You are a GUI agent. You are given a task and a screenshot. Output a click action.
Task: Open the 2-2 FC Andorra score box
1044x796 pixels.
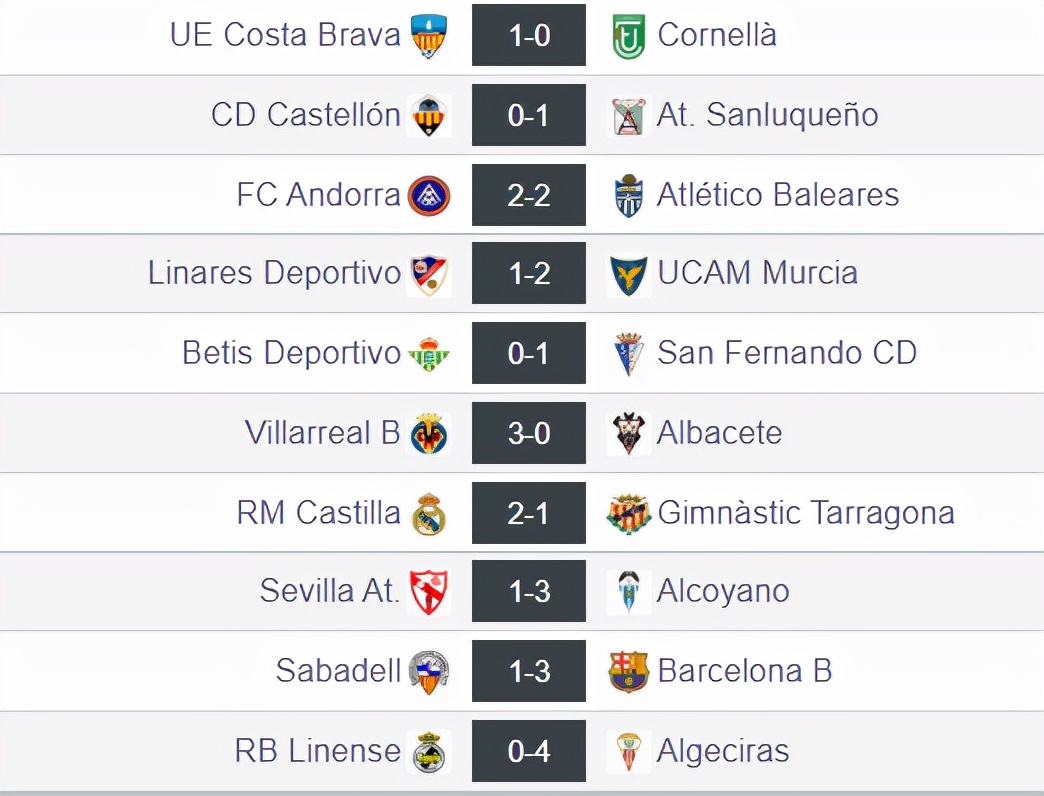tap(529, 195)
